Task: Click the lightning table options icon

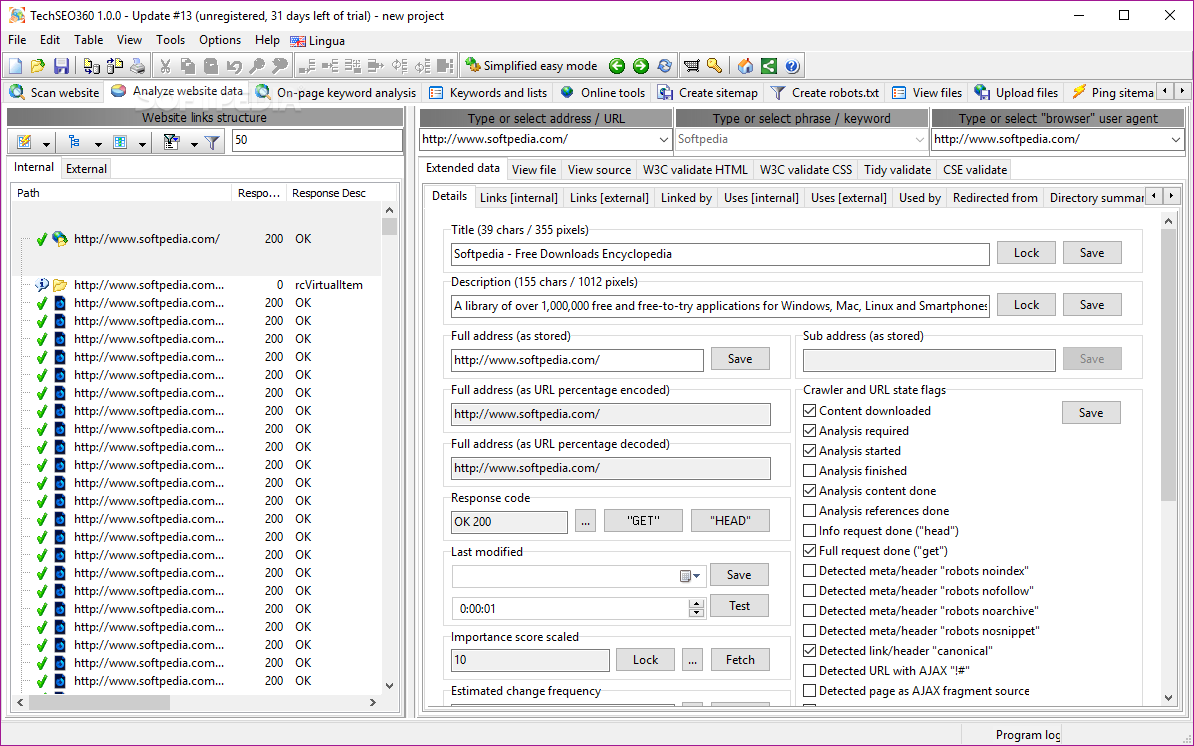Action: (24, 142)
